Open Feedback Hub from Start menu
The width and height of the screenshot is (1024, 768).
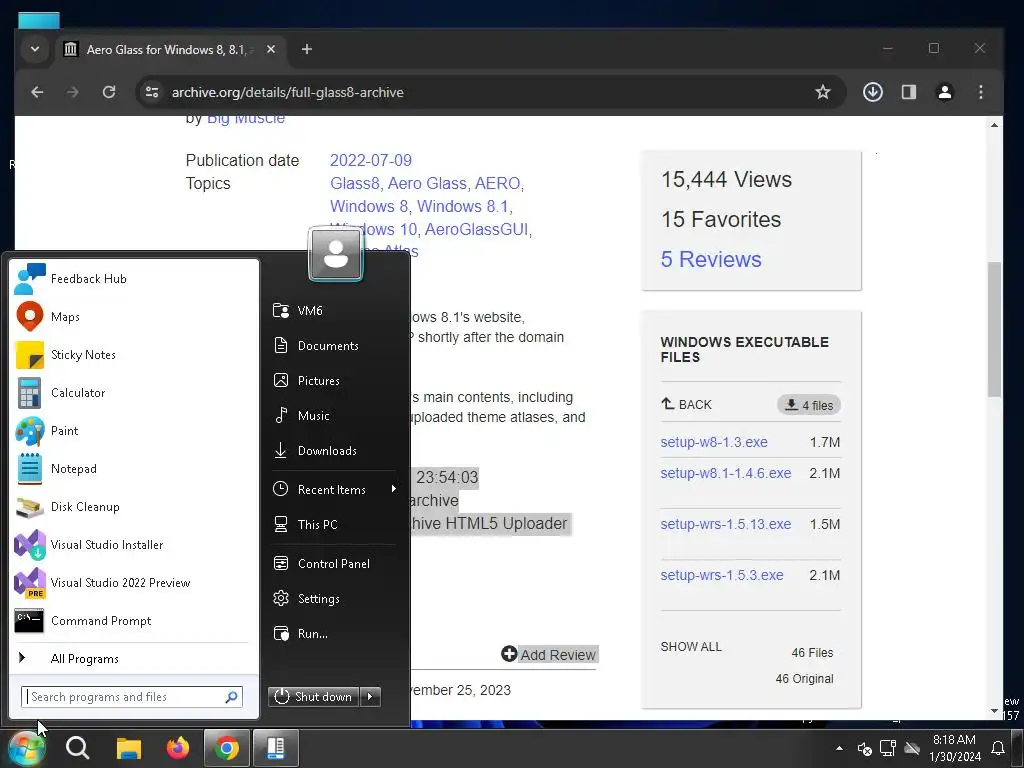pyautogui.click(x=134, y=279)
